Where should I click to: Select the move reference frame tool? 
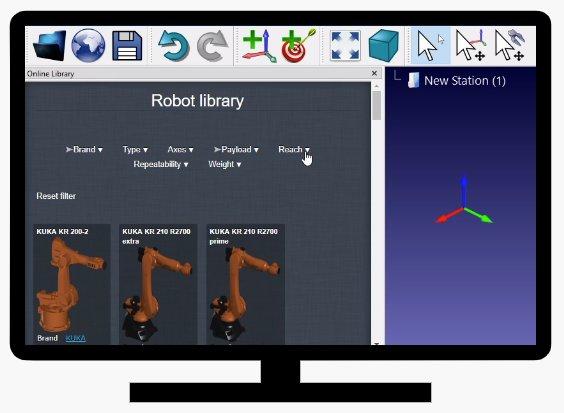tap(470, 46)
